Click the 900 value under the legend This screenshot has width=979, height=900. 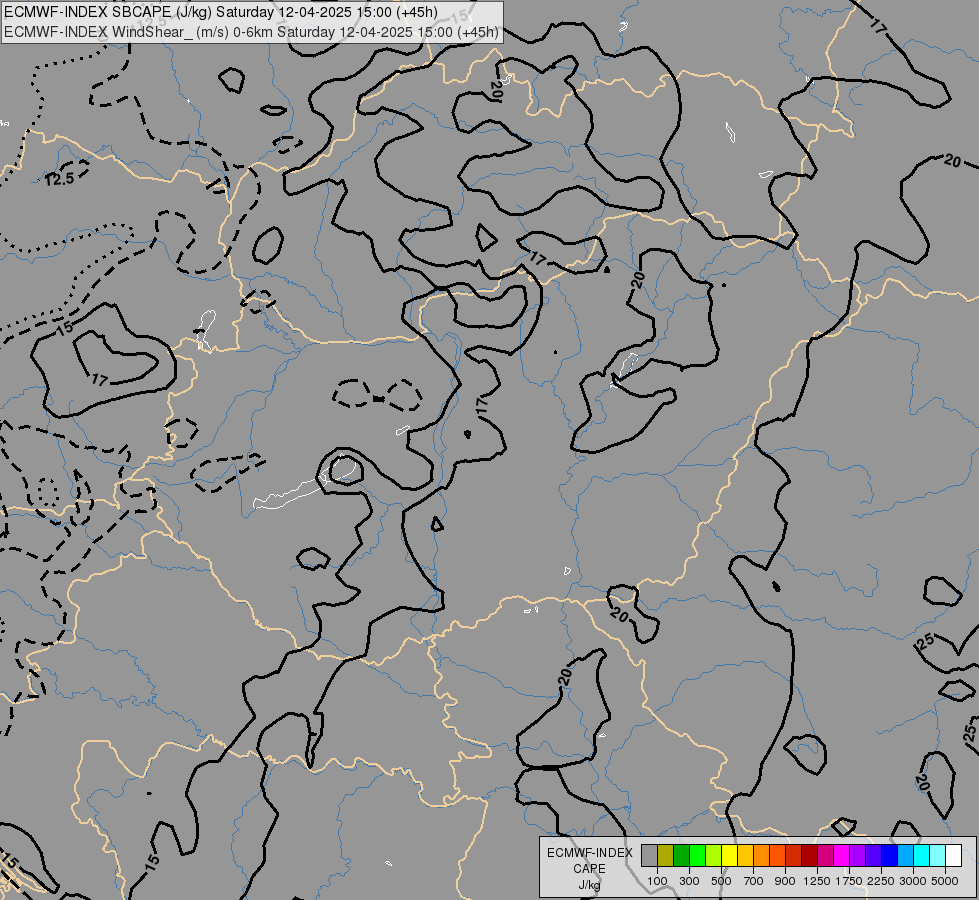pyautogui.click(x=785, y=881)
